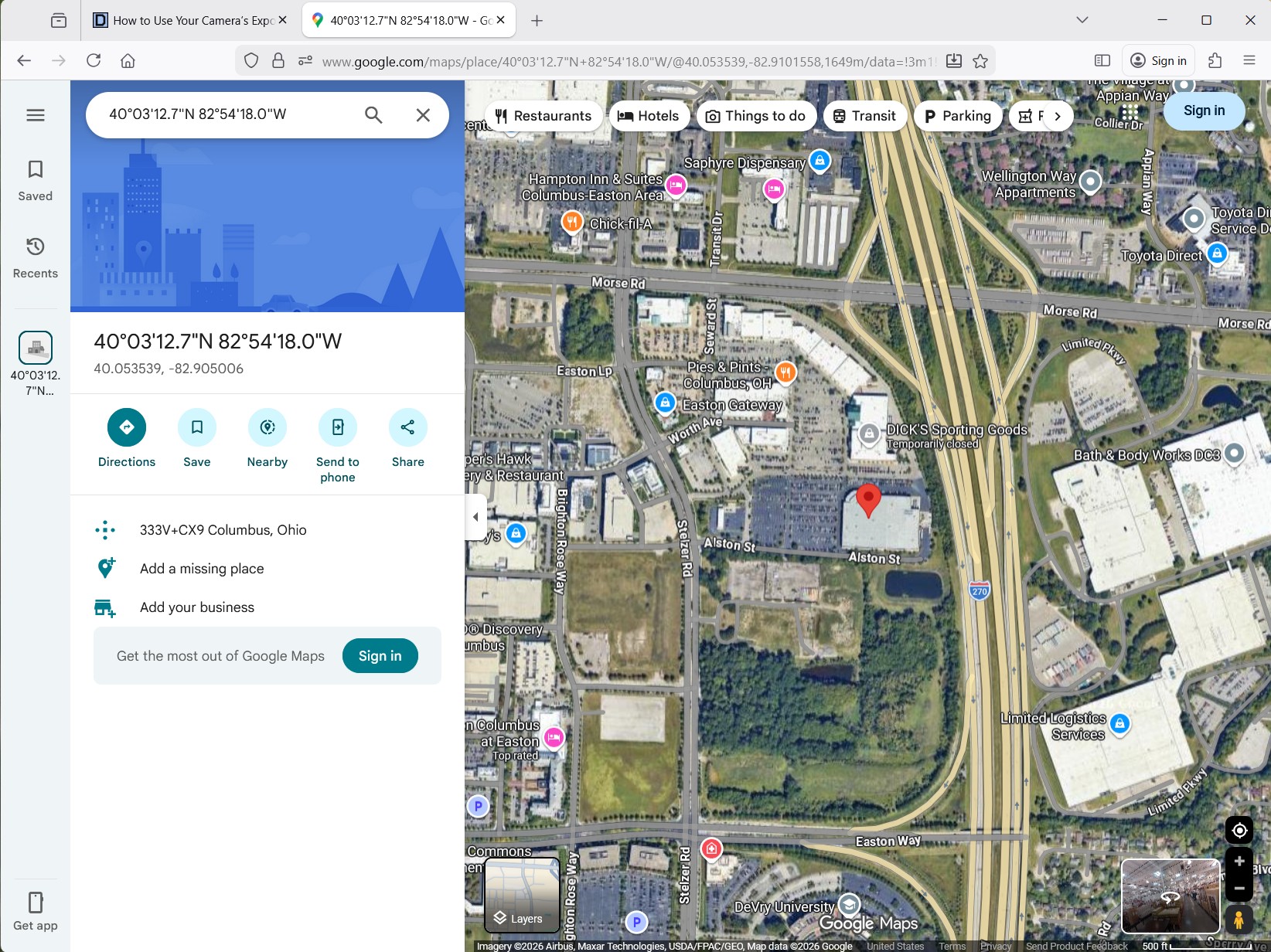Click Sign in button in info panel

click(380, 656)
